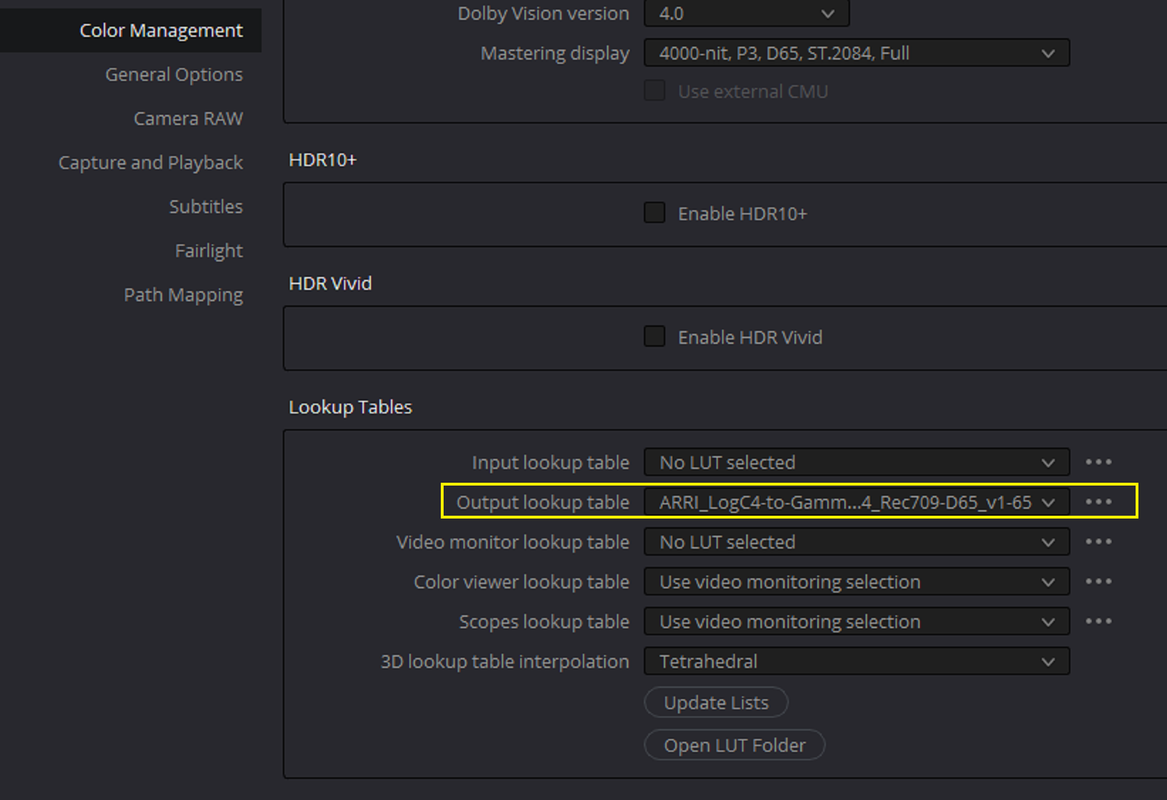Open Mastering display dropdown
Screen dimensions: 1167x800
(857, 53)
